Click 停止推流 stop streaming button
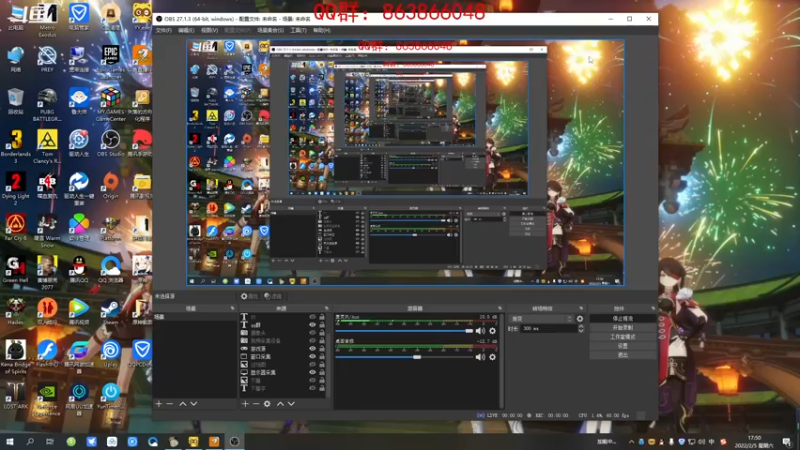 click(622, 318)
